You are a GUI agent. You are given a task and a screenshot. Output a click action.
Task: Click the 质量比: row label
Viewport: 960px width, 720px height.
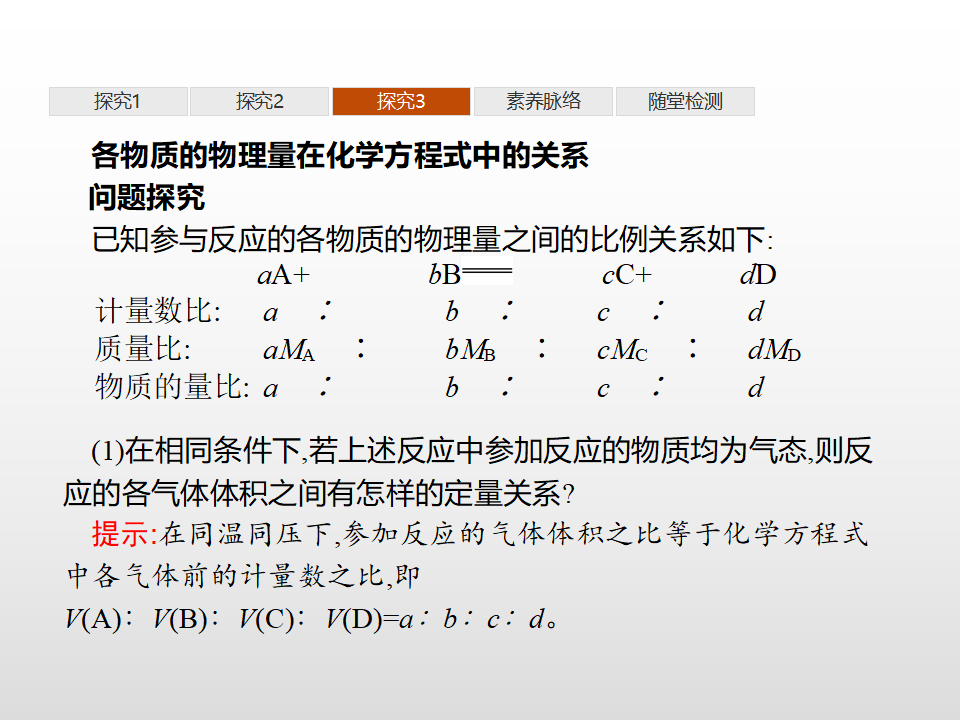143,349
